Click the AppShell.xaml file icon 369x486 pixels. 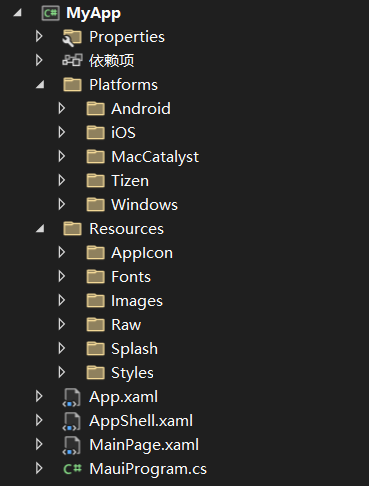click(x=72, y=421)
